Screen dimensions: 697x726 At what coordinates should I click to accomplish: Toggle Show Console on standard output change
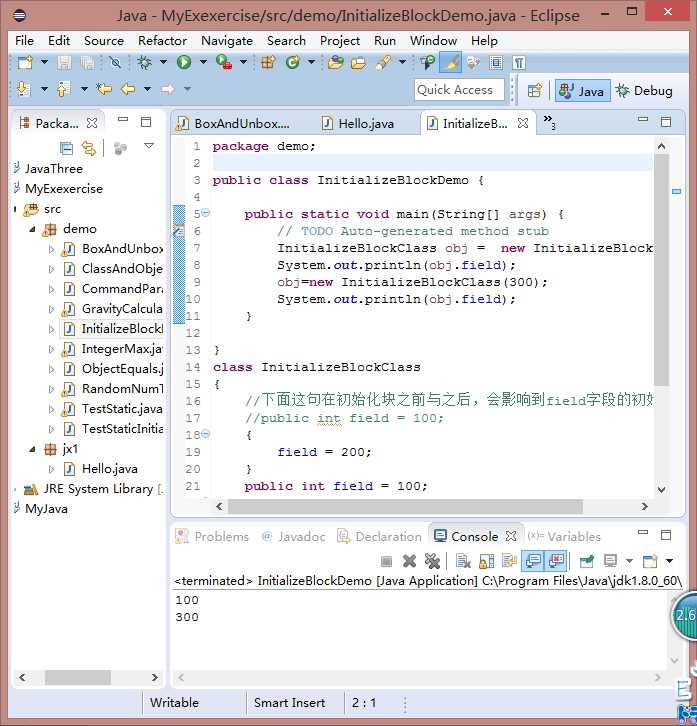(533, 561)
